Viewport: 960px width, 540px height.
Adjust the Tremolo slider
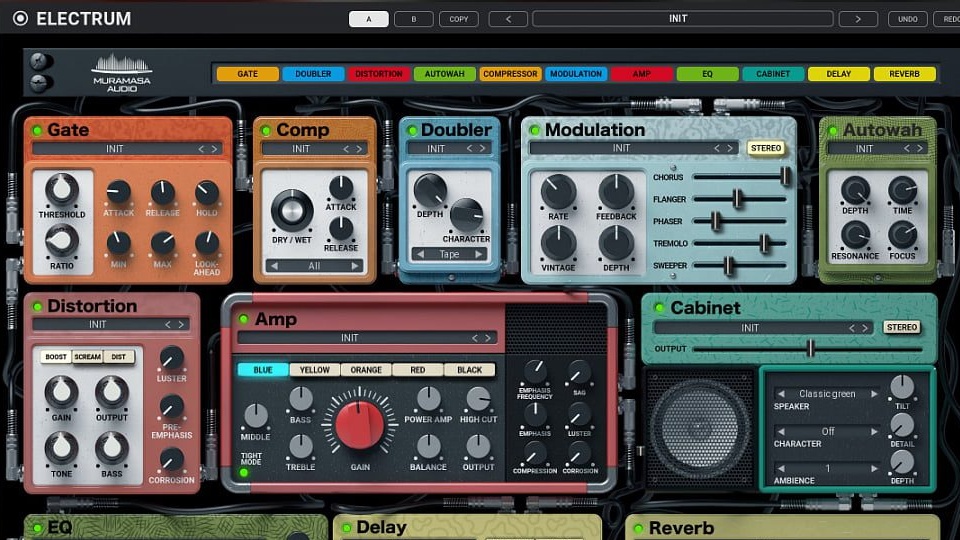click(x=764, y=243)
